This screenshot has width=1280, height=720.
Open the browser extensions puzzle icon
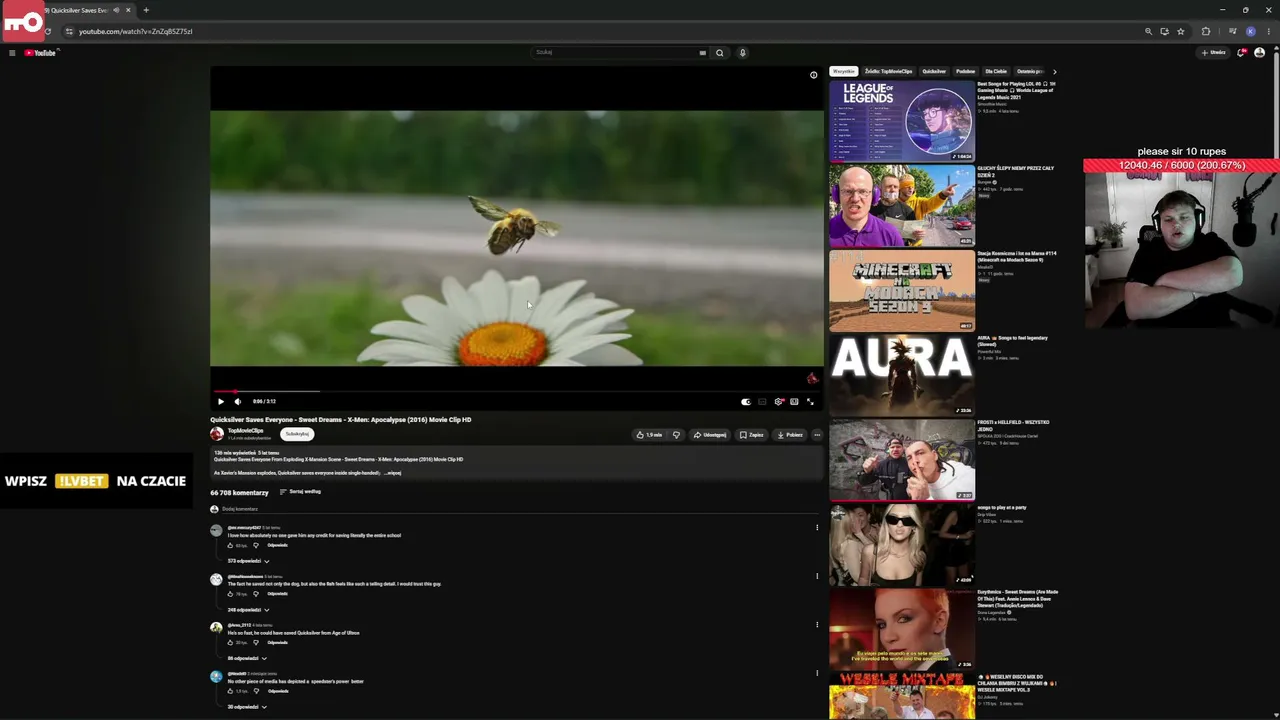click(x=1206, y=31)
